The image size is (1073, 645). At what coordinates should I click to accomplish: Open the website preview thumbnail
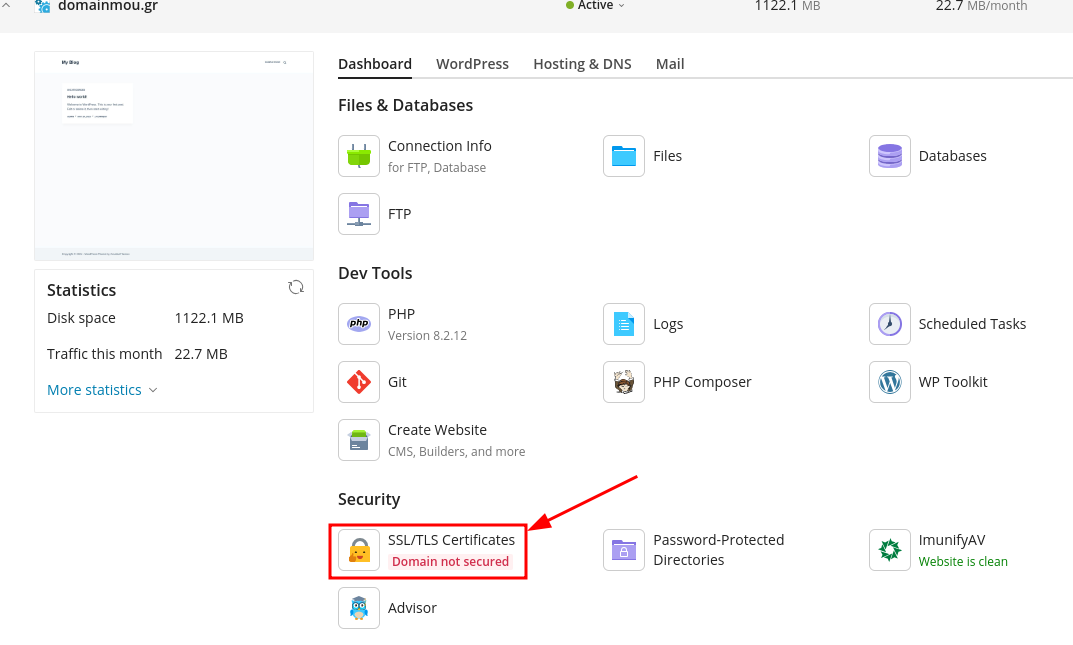(x=174, y=156)
